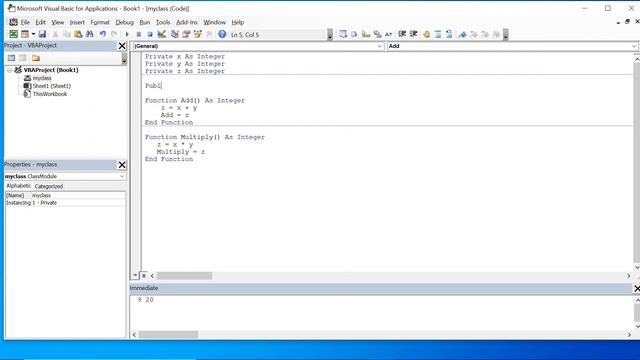The height and width of the screenshot is (360, 640).
Task: Click the Immediate window horizontal scrollbar thumb
Action: pos(168,335)
